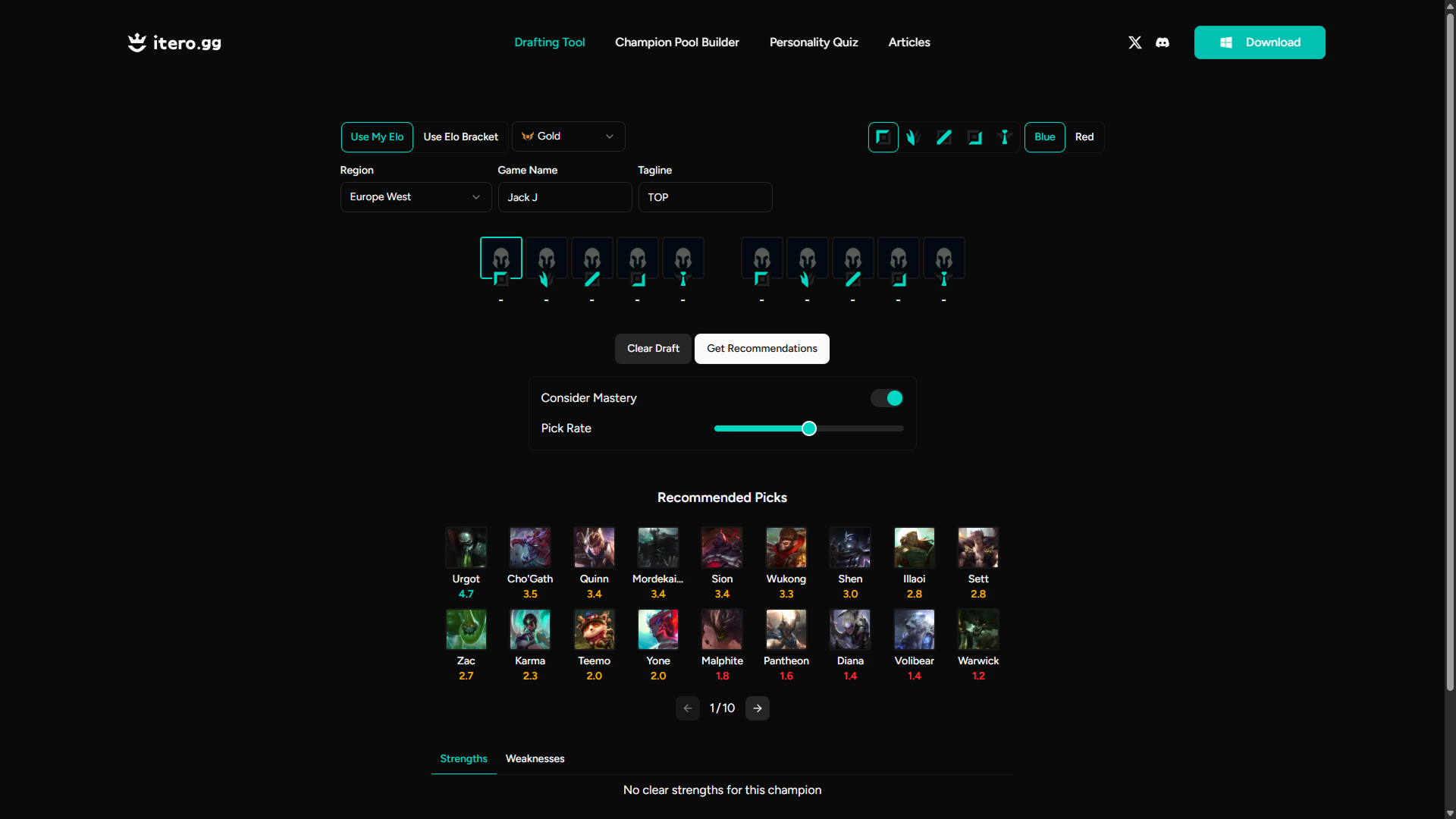
Task: Select the Bot lane role filter icon
Action: click(x=974, y=137)
